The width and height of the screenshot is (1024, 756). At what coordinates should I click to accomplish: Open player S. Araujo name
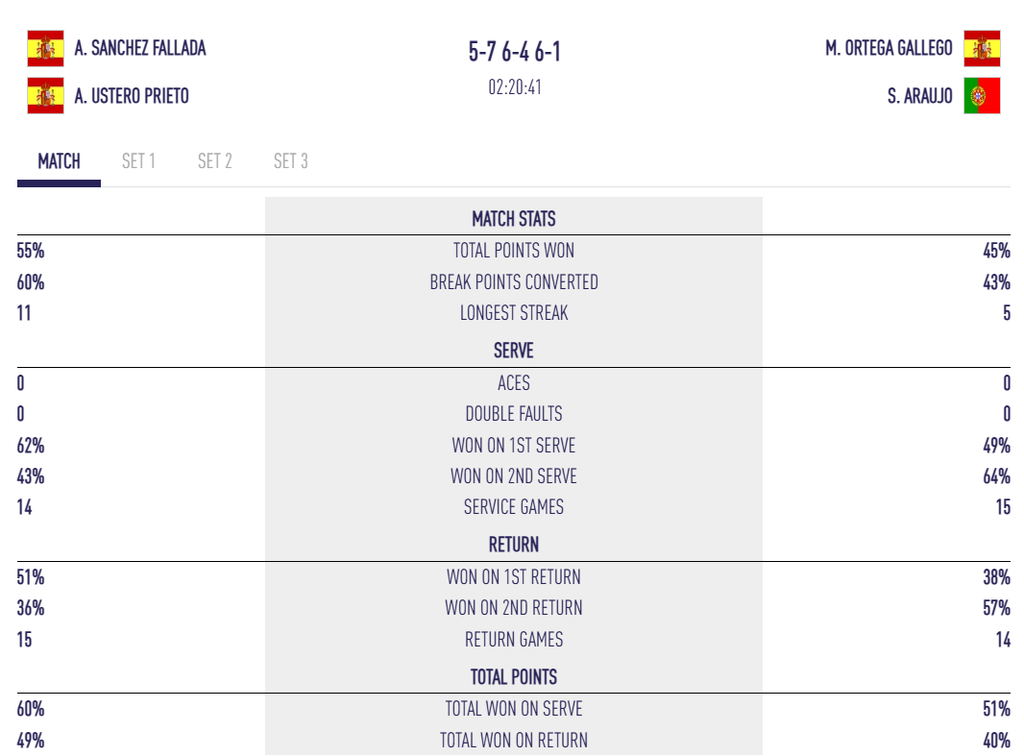[920, 96]
